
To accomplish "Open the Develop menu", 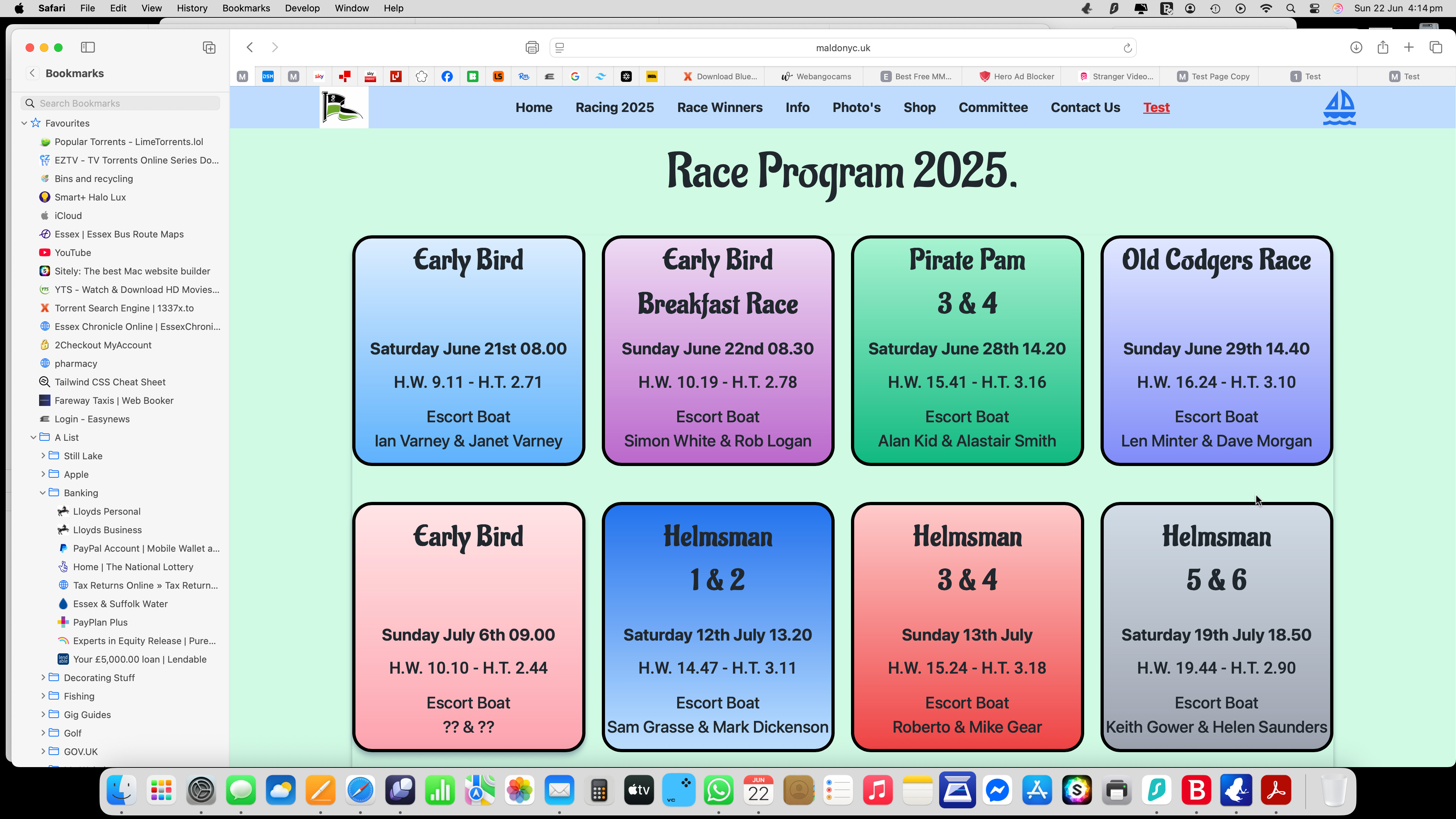I will tap(302, 8).
